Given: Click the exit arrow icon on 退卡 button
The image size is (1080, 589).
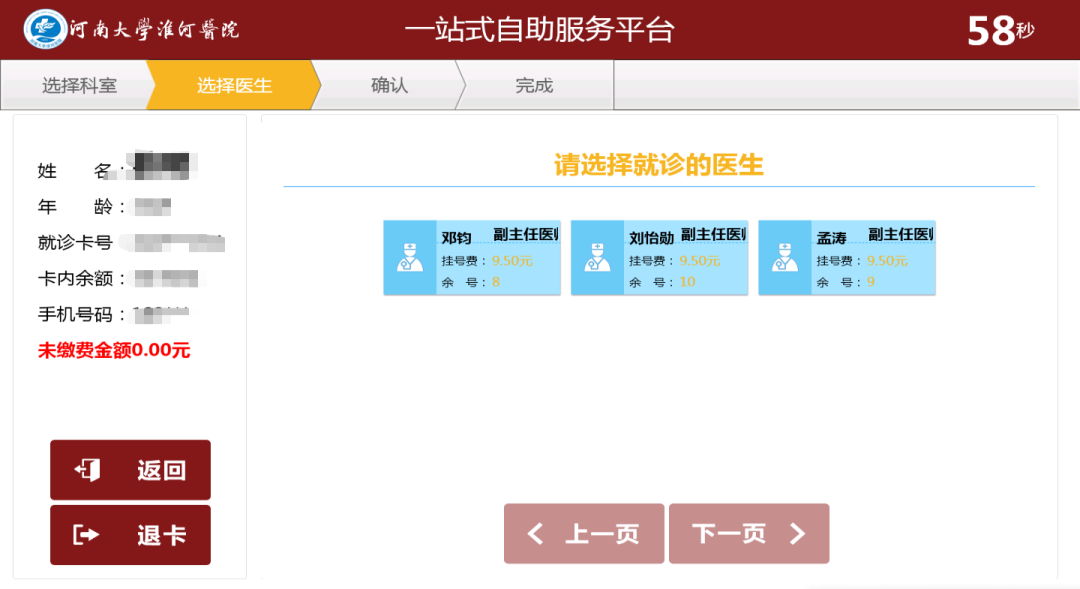Looking at the screenshot, I should pyautogui.click(x=86, y=535).
